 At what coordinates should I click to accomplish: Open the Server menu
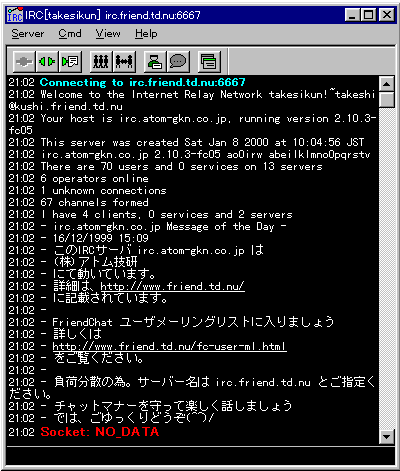pos(28,34)
